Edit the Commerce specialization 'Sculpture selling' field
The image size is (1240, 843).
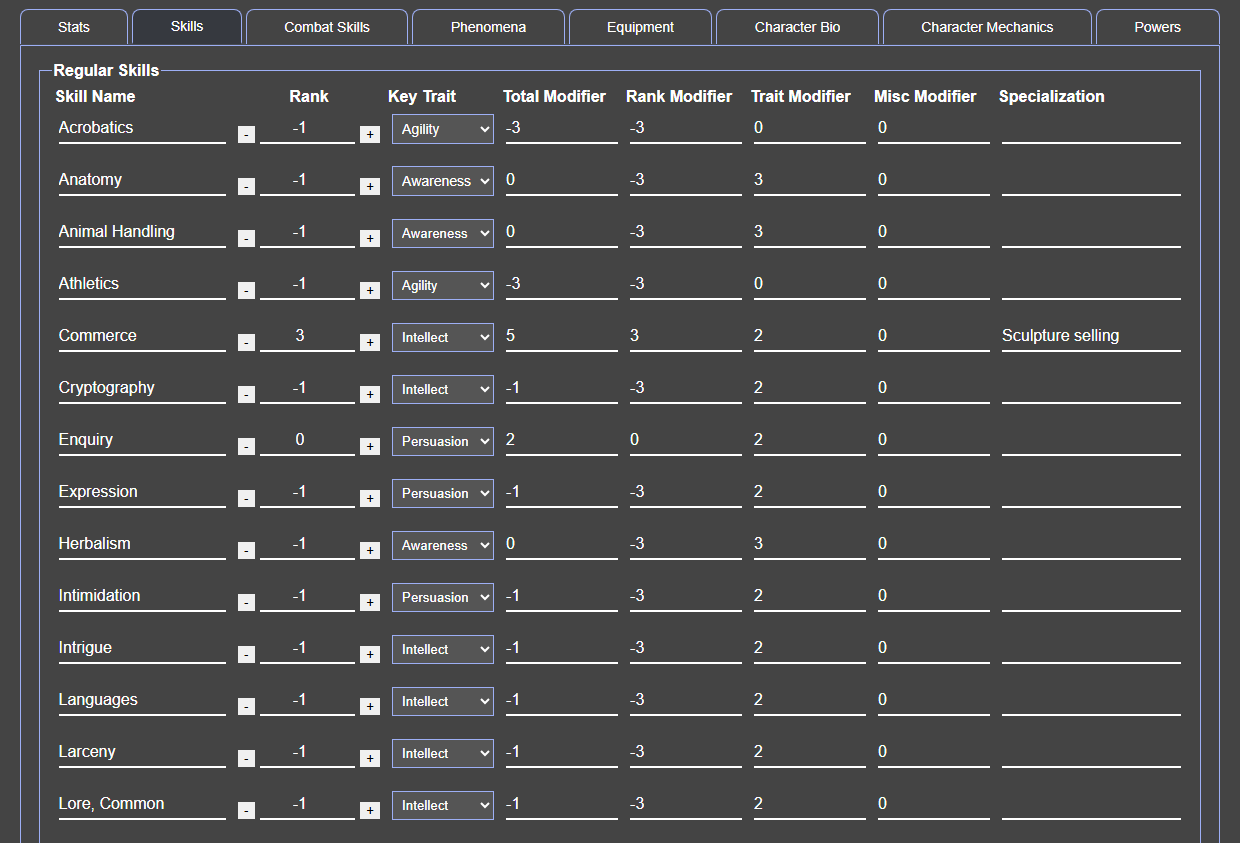[1091, 336]
